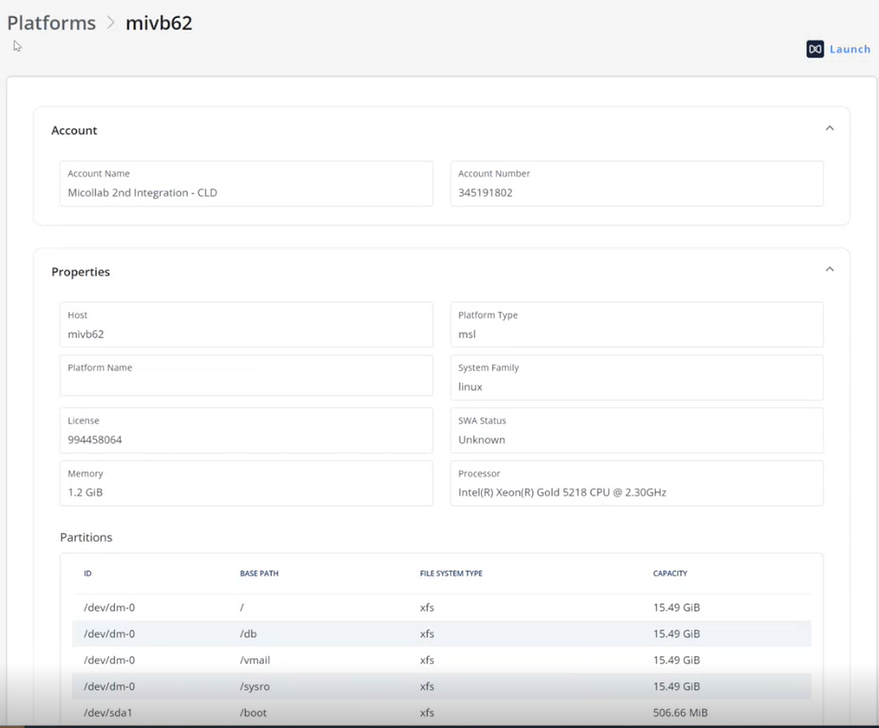This screenshot has width=879, height=728.
Task: Click the Processor field
Action: click(637, 483)
